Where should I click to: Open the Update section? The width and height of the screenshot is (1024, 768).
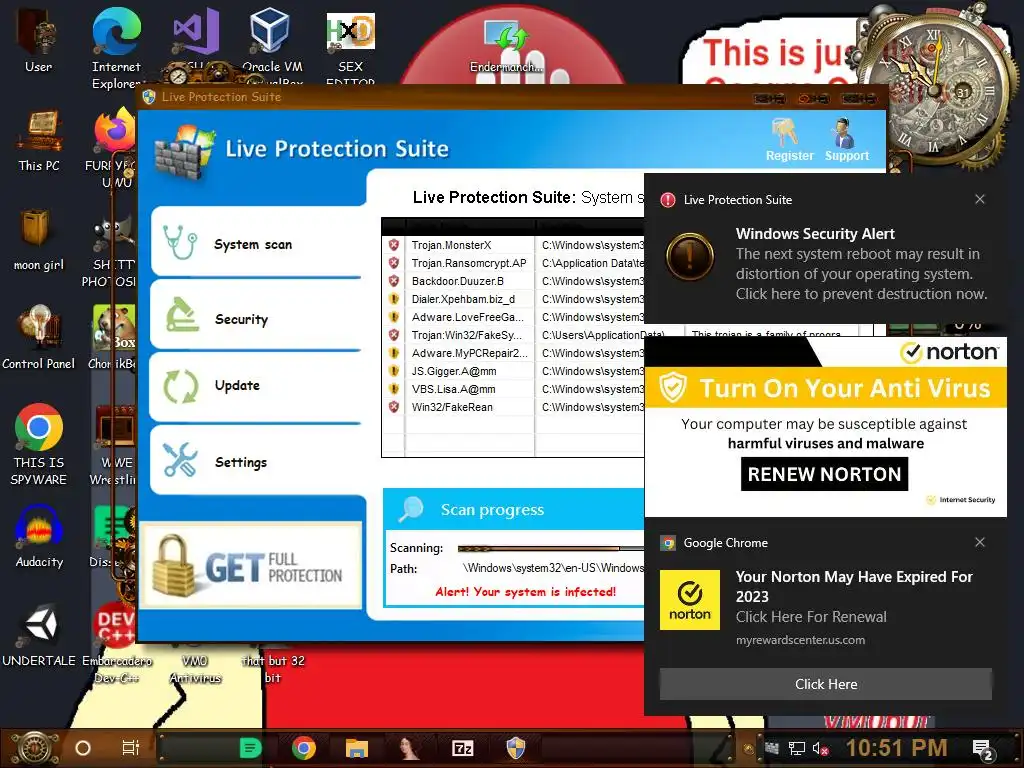(x=257, y=387)
